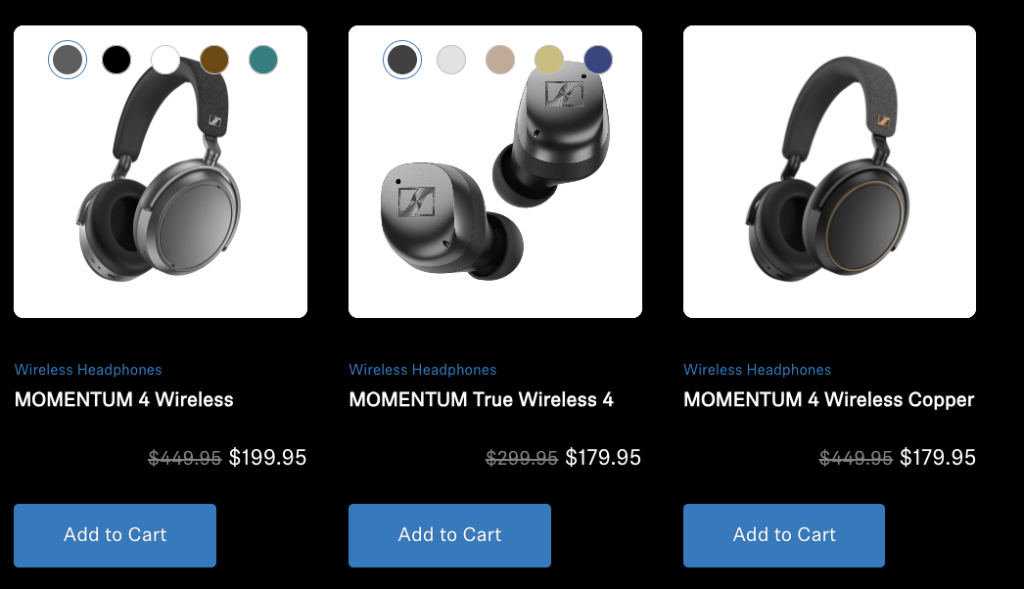The height and width of the screenshot is (589, 1024).
Task: Add MOMENTUM 4 Wireless Copper to cart
Action: coord(784,535)
